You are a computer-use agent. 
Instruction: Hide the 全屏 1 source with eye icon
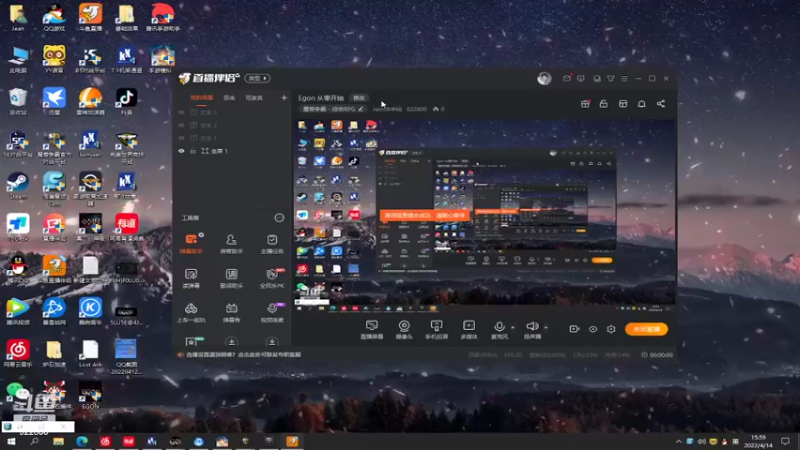click(x=181, y=151)
